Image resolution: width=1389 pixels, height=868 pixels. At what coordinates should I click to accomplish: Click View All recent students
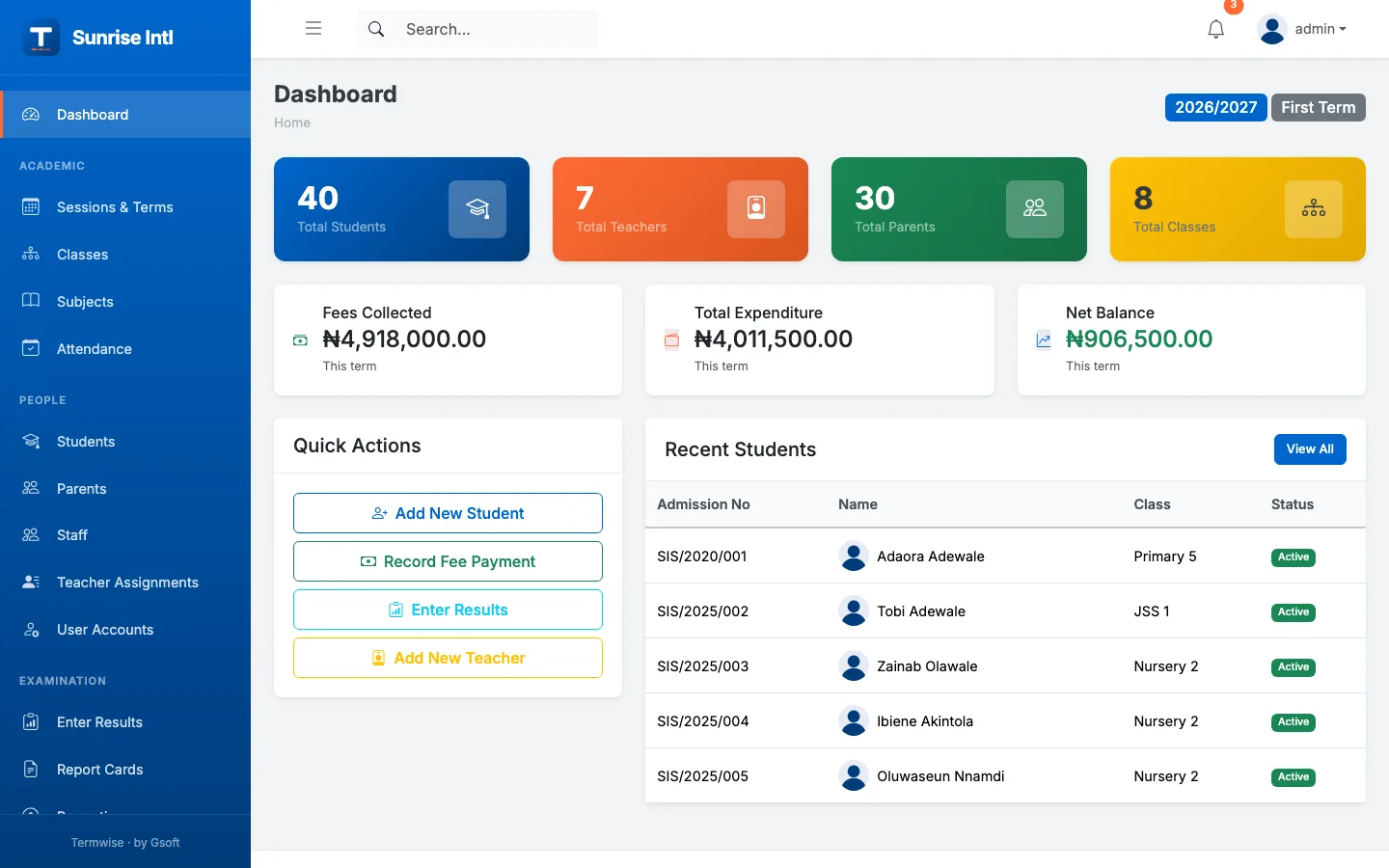click(x=1310, y=449)
